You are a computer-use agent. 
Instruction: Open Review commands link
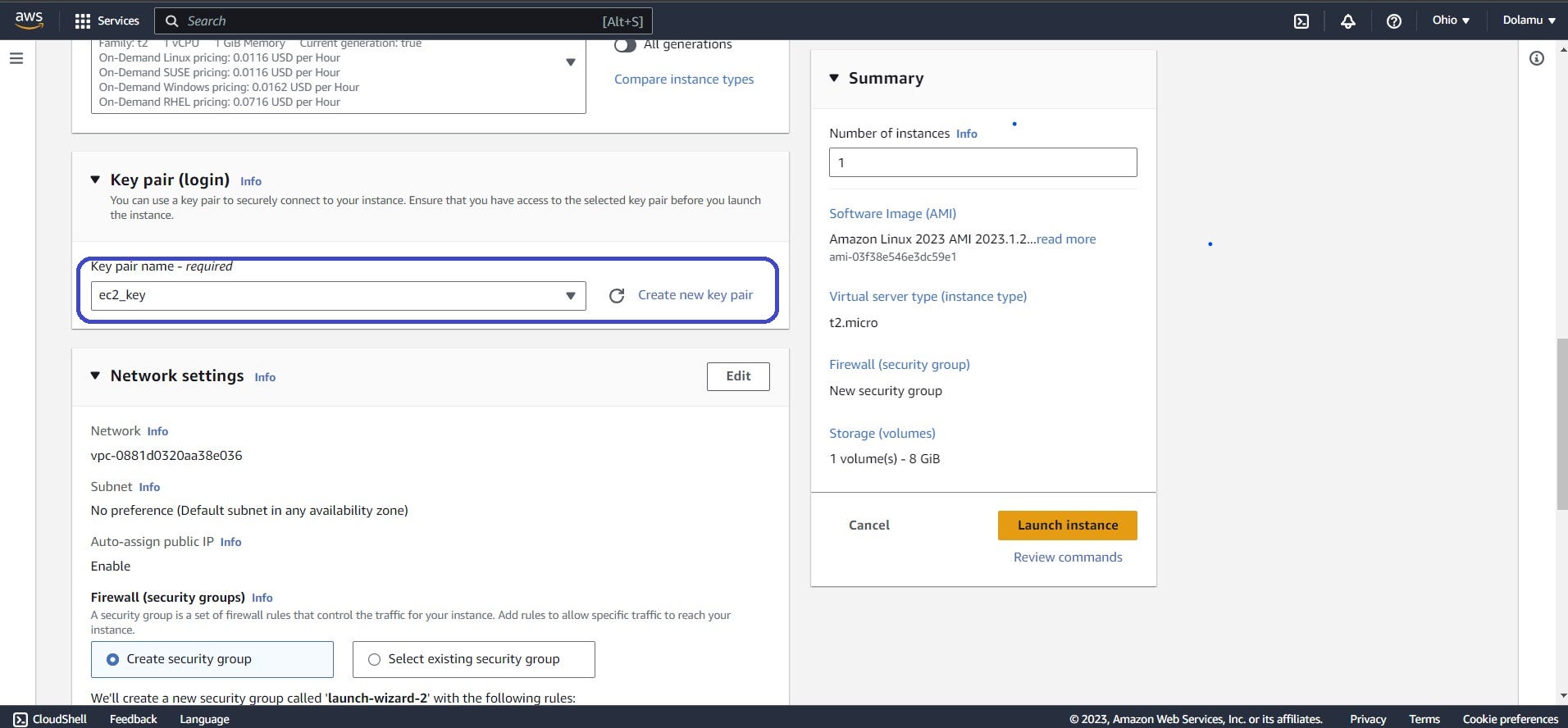click(1068, 557)
